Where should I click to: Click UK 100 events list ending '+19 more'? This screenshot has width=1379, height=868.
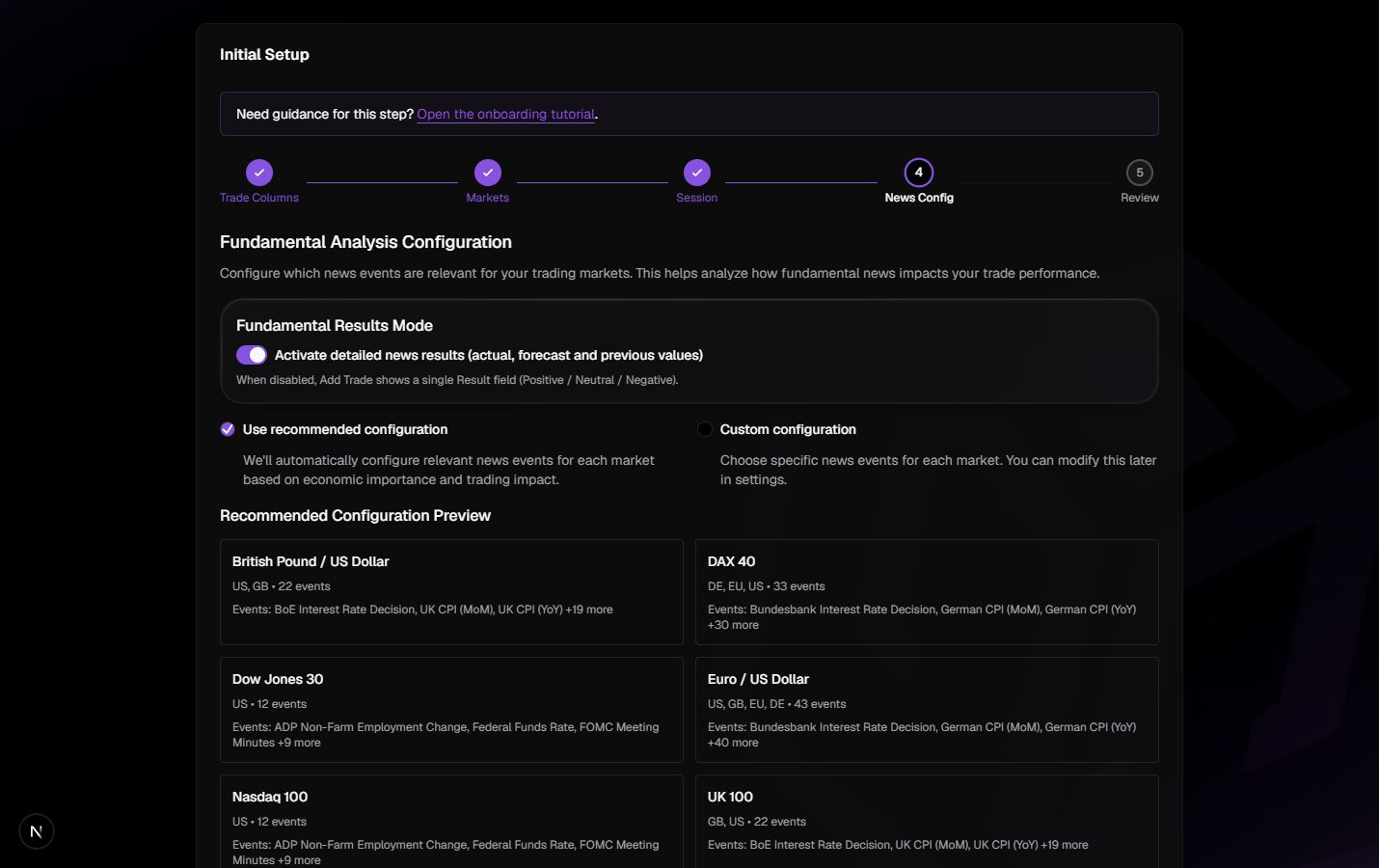(x=898, y=845)
